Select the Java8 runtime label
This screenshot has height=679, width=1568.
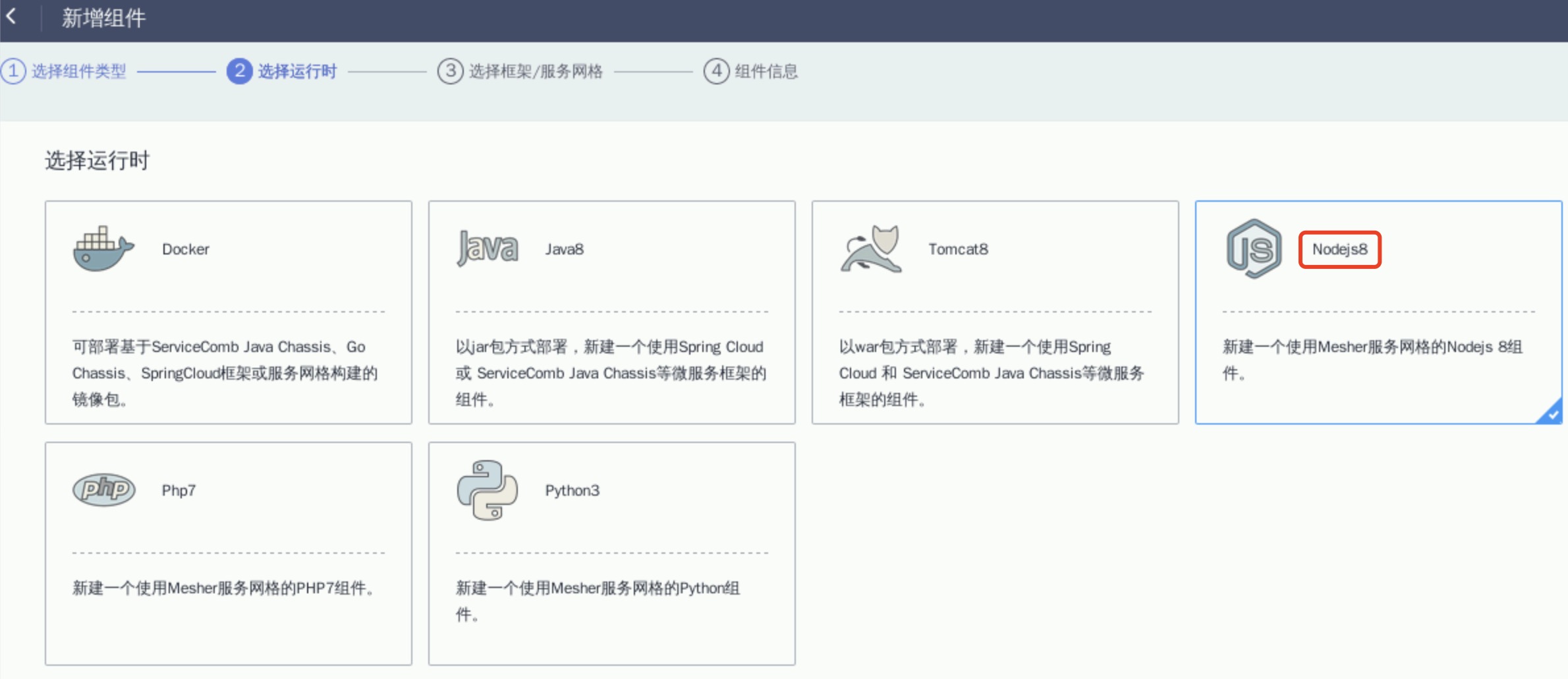[x=564, y=249]
